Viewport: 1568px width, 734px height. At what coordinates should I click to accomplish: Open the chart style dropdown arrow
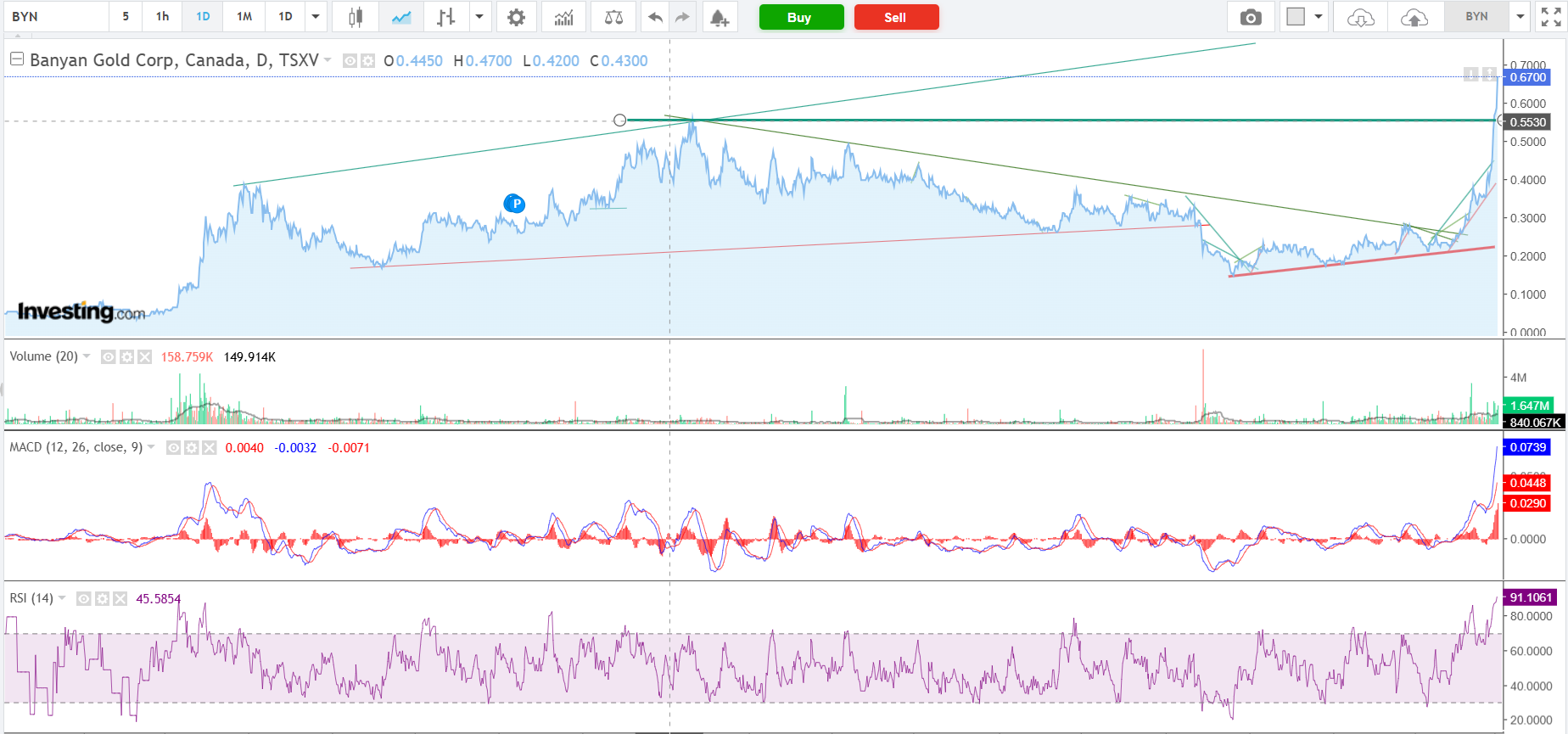pos(479,17)
